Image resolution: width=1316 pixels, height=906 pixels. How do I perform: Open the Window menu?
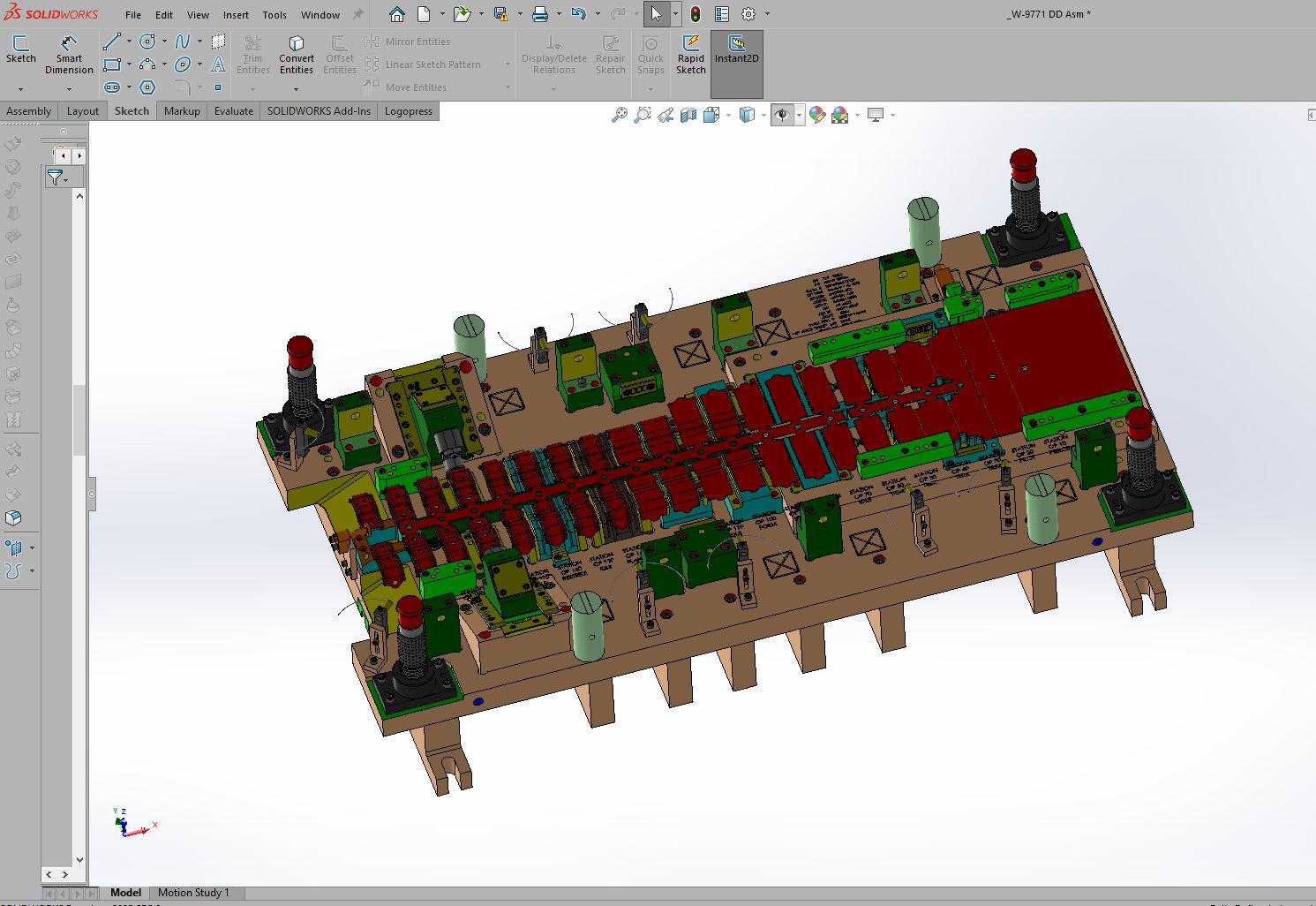[x=320, y=15]
